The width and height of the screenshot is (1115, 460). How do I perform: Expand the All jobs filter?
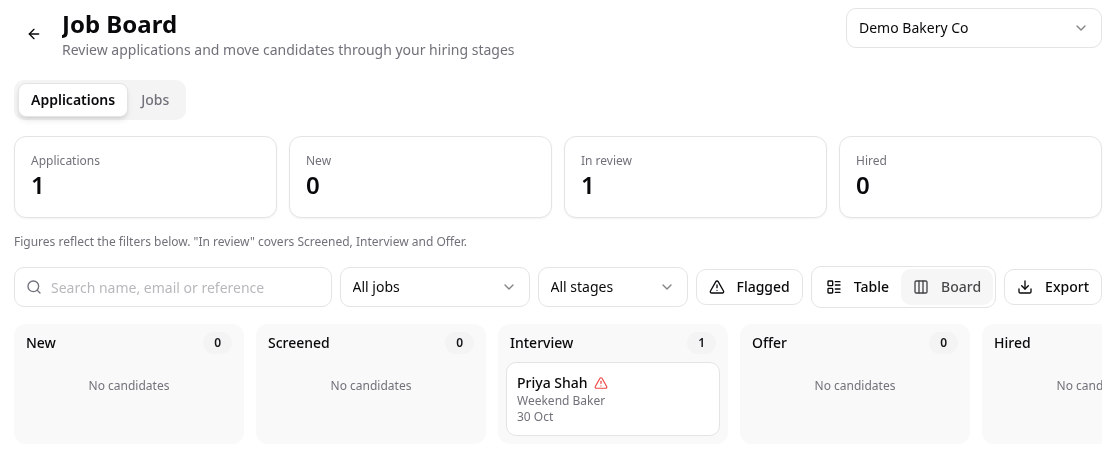(434, 287)
